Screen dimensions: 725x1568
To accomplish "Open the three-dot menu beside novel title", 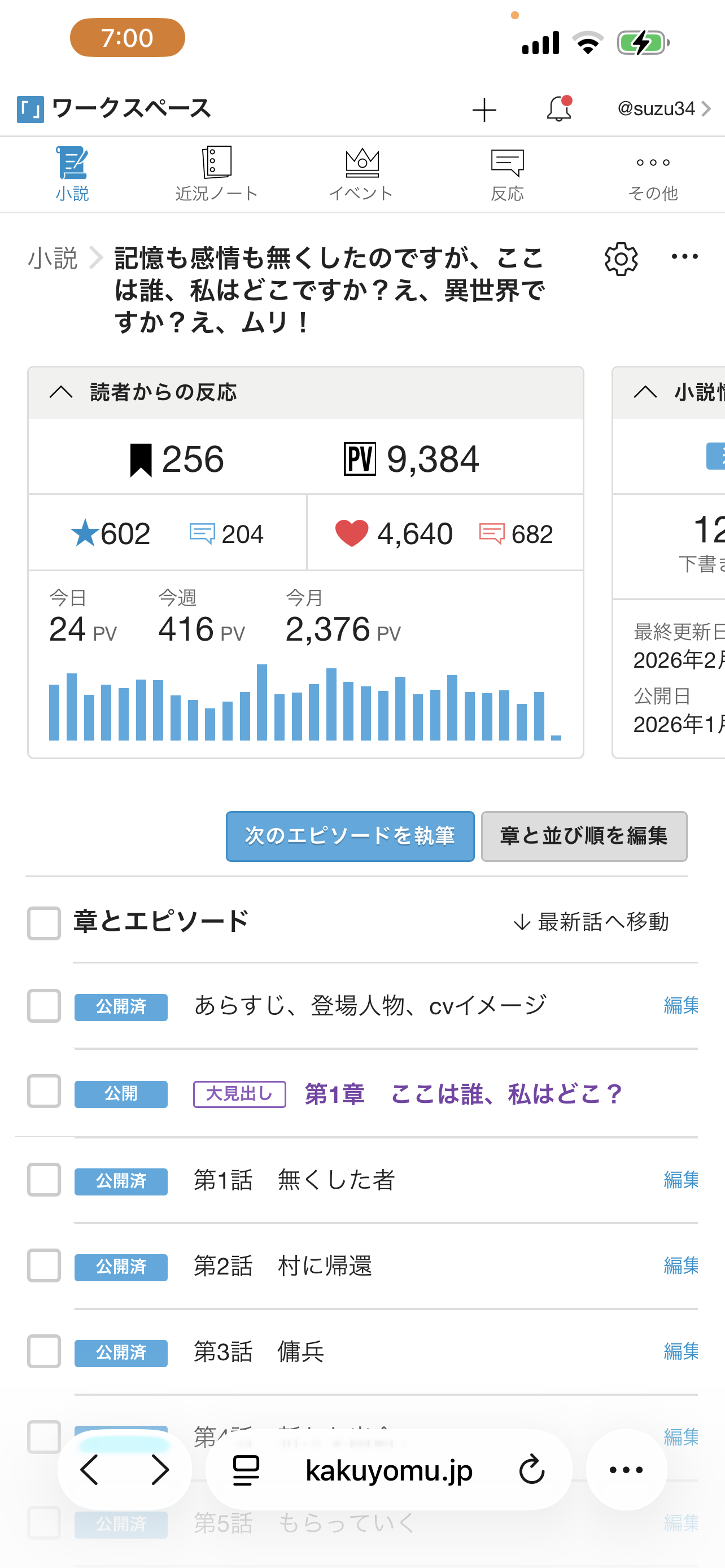I will pyautogui.click(x=684, y=257).
